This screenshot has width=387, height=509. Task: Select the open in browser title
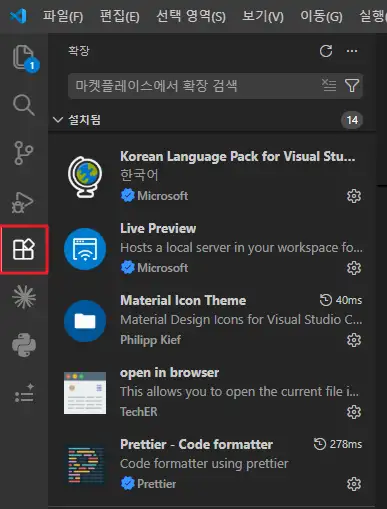[x=169, y=372]
